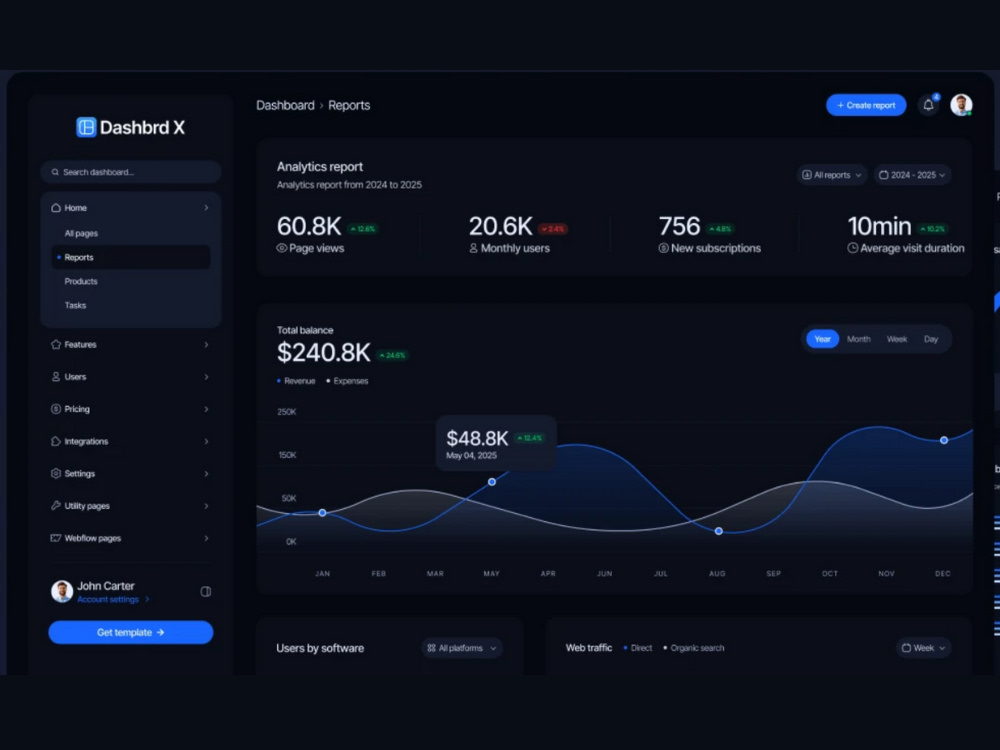Expand the Features menu chevron
1000x750 pixels.
click(x=206, y=344)
